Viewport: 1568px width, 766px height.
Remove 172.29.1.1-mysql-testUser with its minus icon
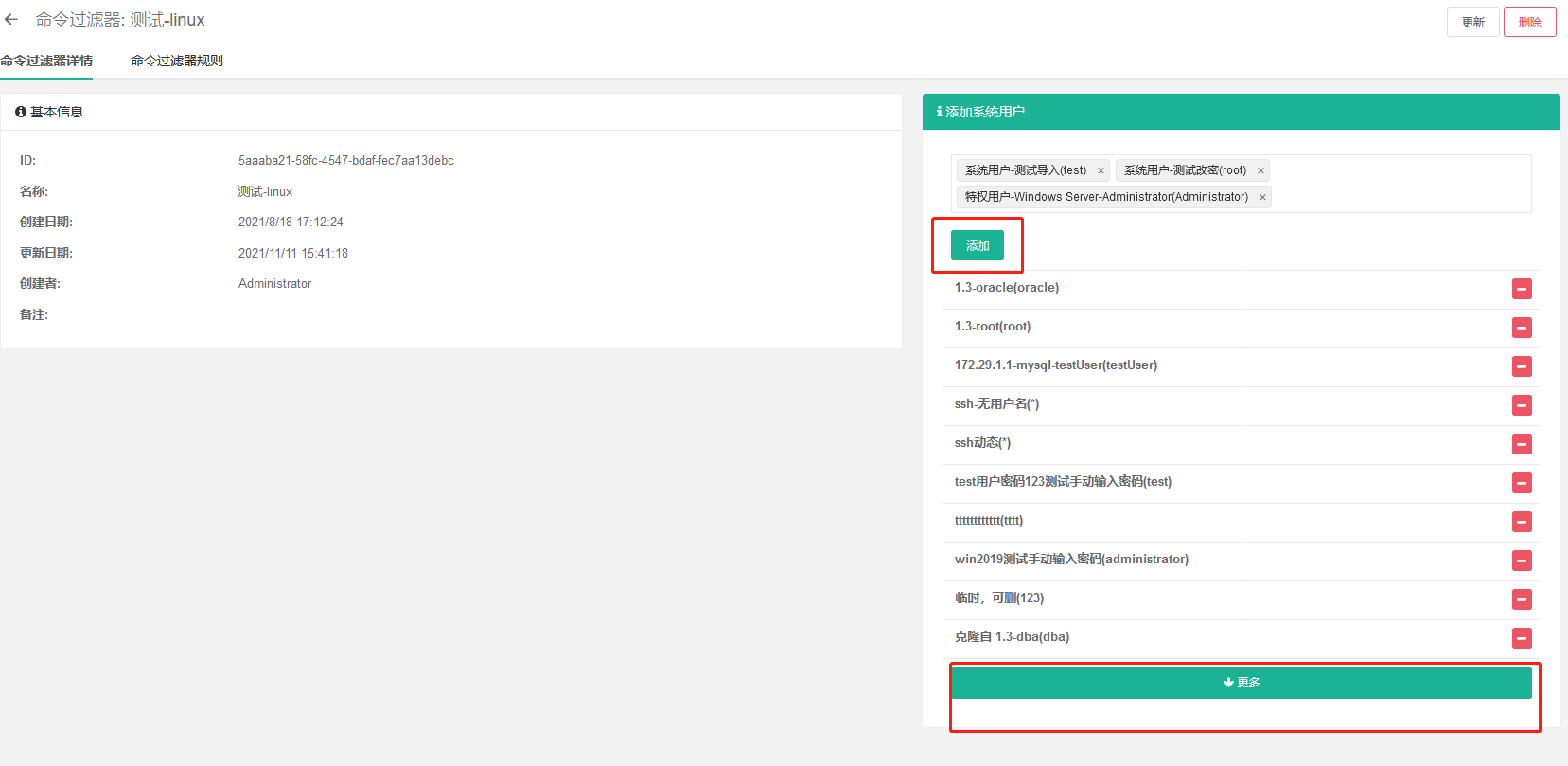click(x=1522, y=366)
